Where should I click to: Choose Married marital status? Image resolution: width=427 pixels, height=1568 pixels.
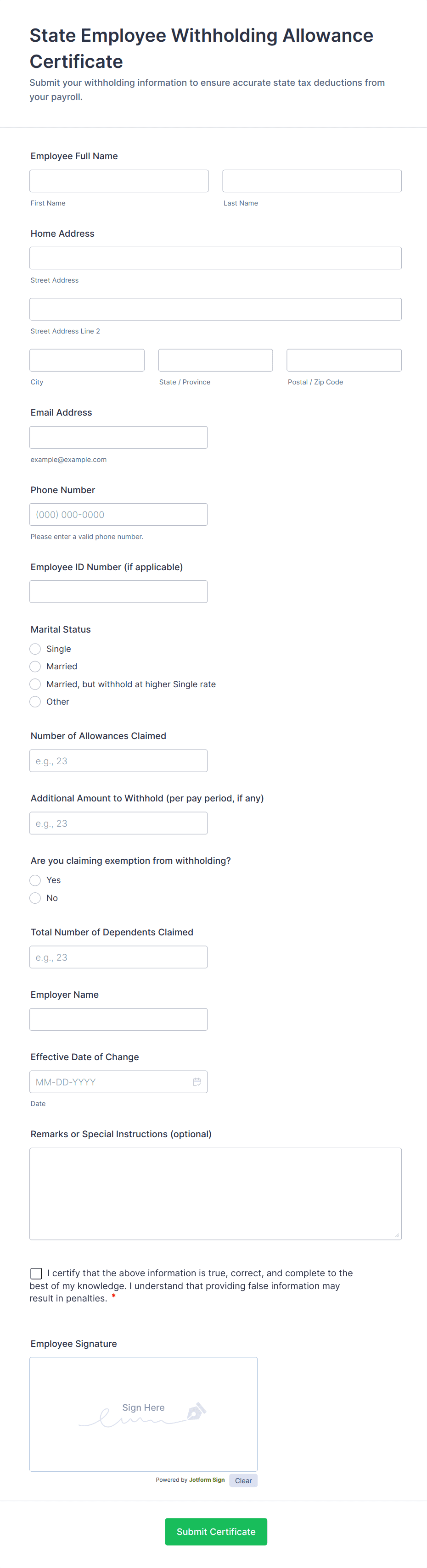click(x=35, y=667)
